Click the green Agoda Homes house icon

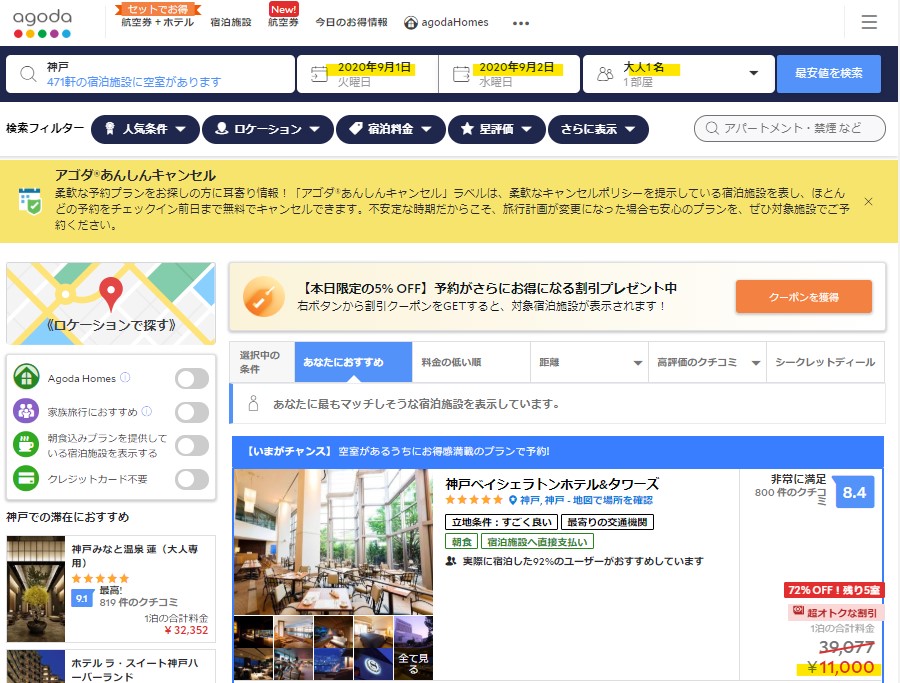pyautogui.click(x=26, y=377)
